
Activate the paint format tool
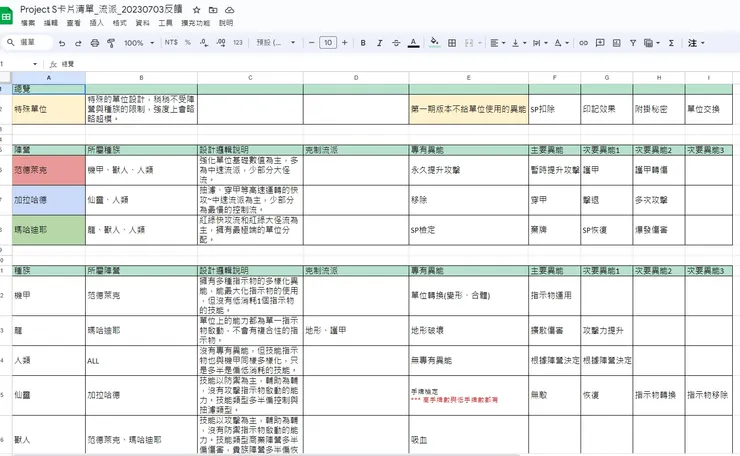point(111,43)
